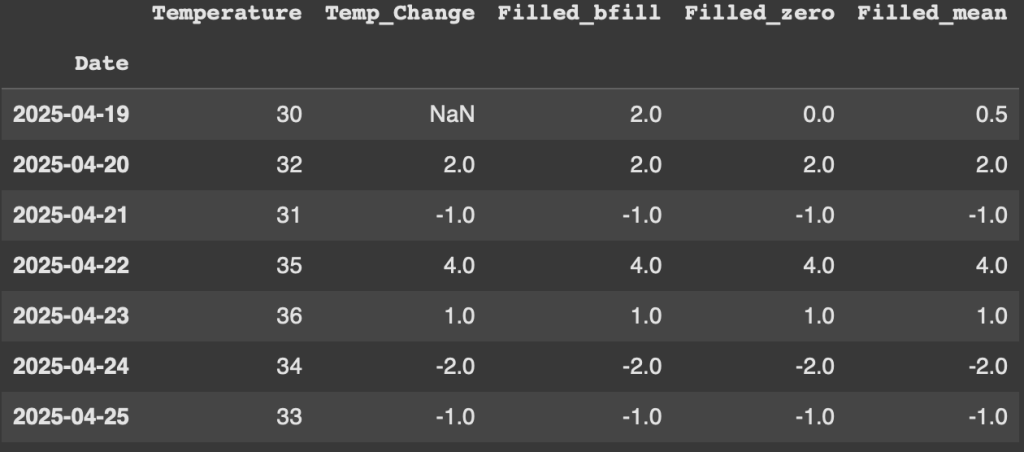Screen dimensions: 1024x452
Task: Select the Temp_Change column header
Action: [x=399, y=14]
